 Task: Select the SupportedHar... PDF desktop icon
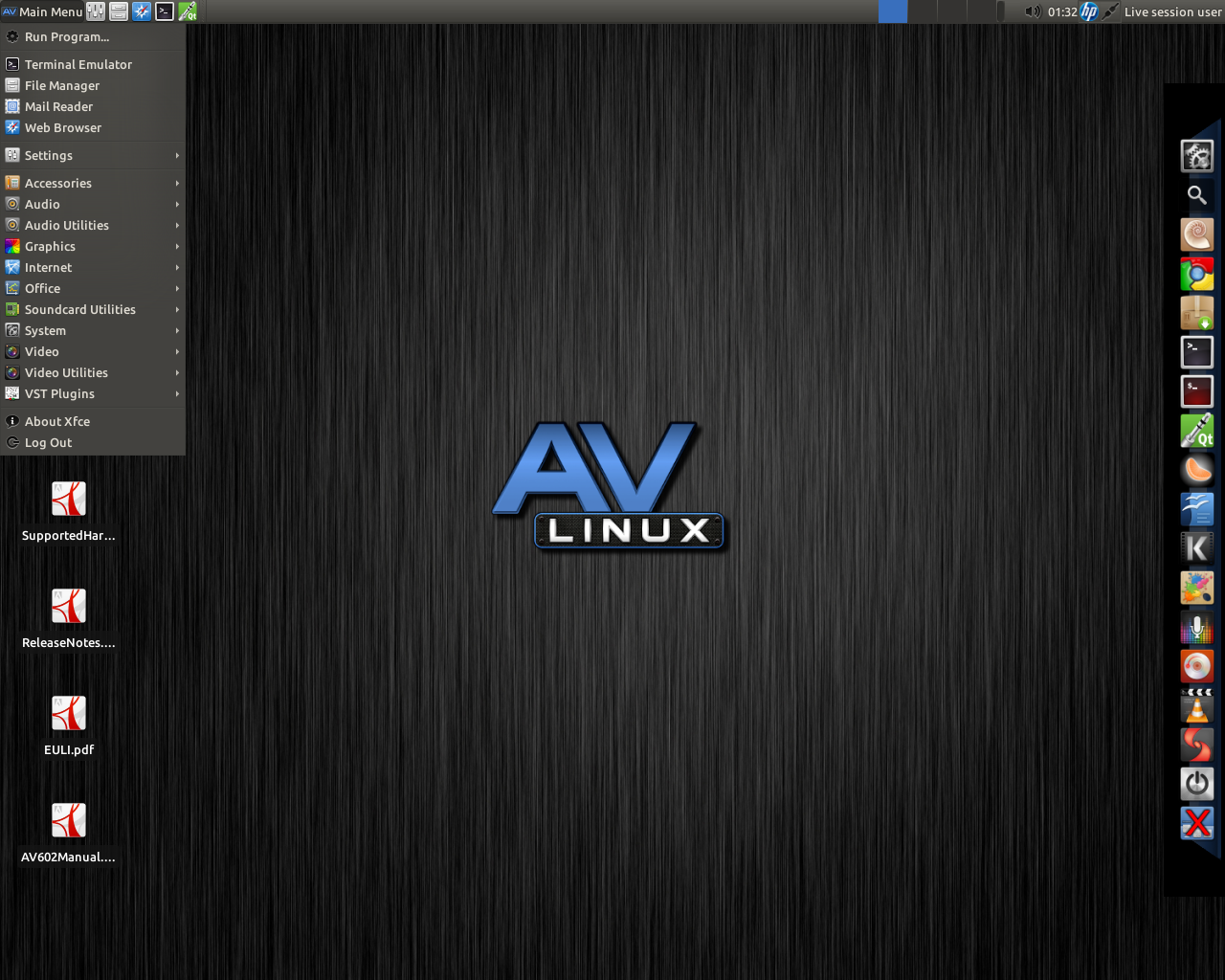pyautogui.click(x=69, y=512)
